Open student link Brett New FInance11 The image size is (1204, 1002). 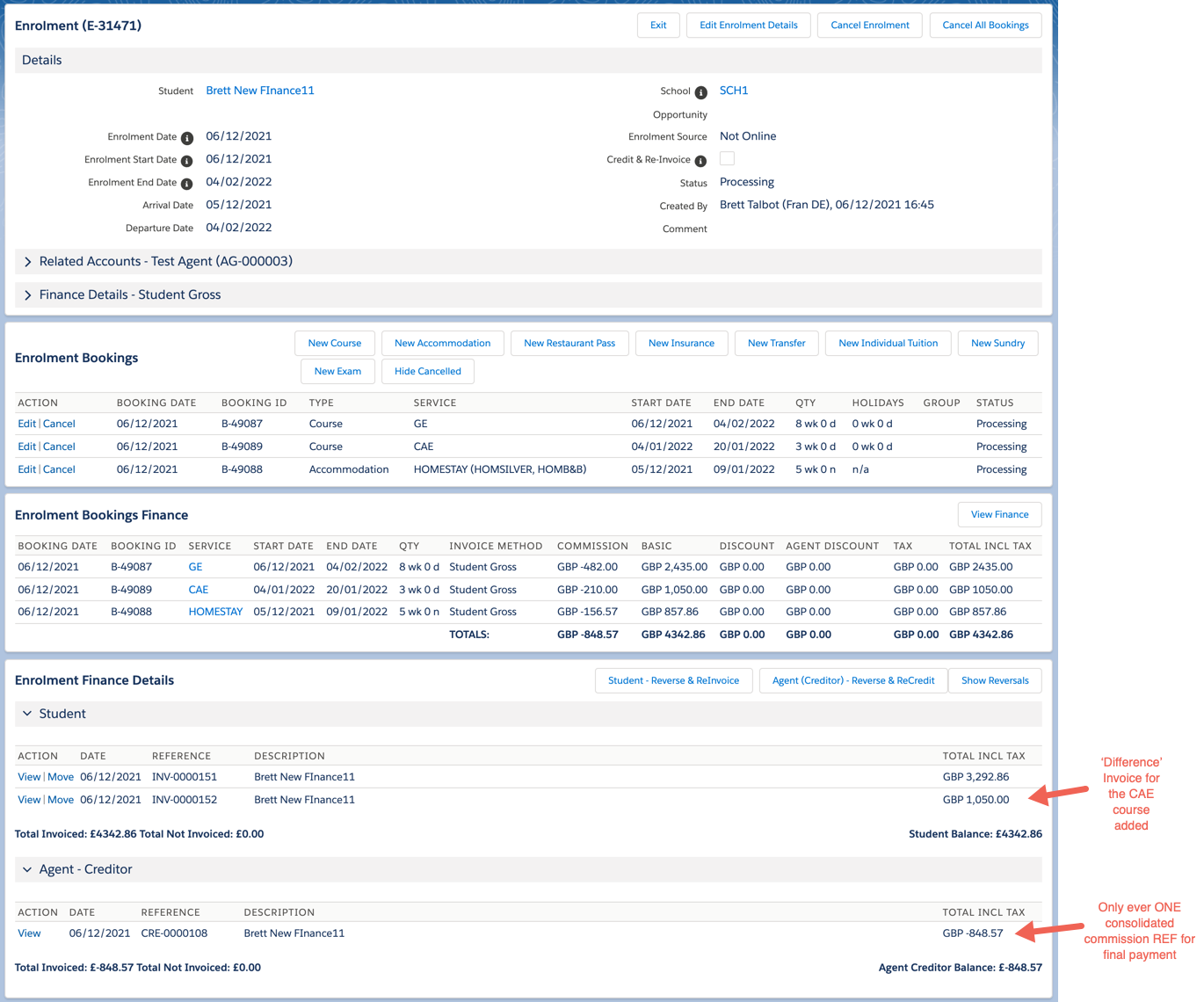[259, 91]
